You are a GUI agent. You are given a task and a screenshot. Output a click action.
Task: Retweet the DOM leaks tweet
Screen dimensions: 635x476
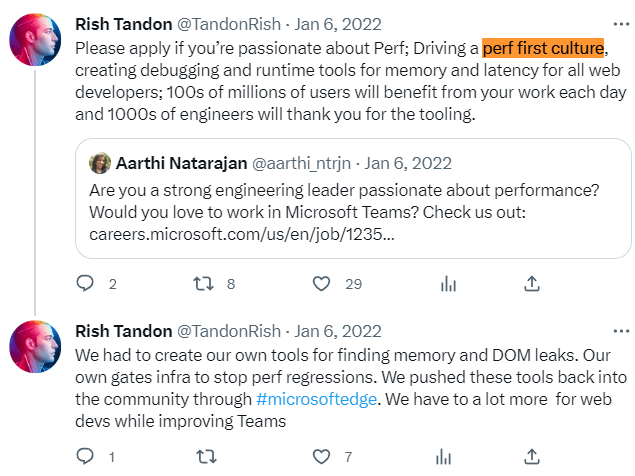tap(207, 457)
